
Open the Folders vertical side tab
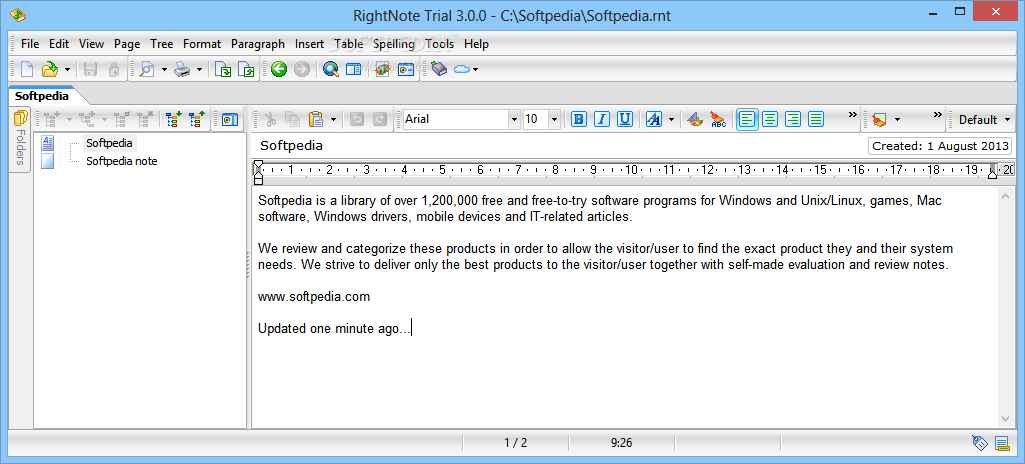(20, 140)
